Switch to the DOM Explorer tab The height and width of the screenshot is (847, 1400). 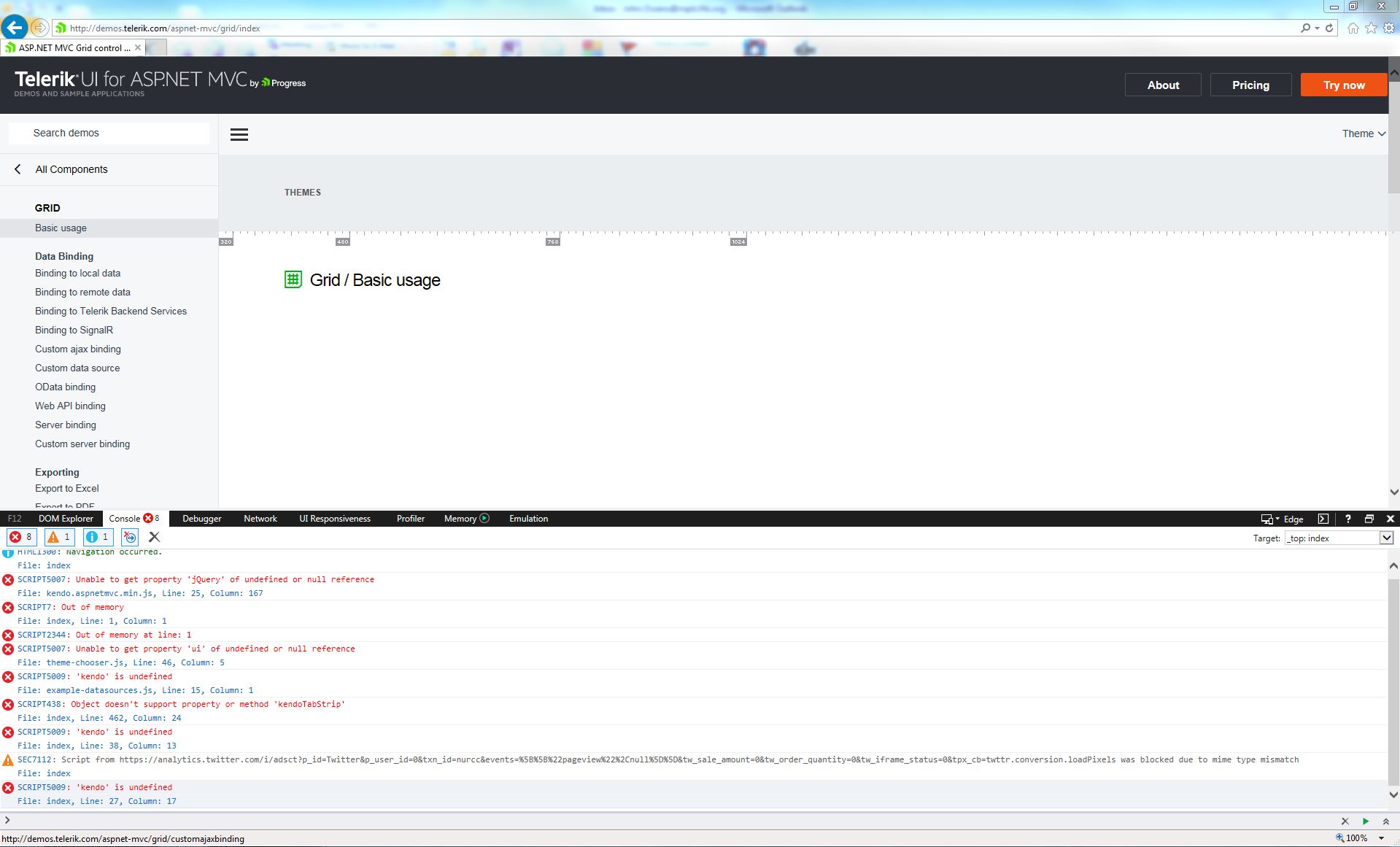[x=66, y=519]
